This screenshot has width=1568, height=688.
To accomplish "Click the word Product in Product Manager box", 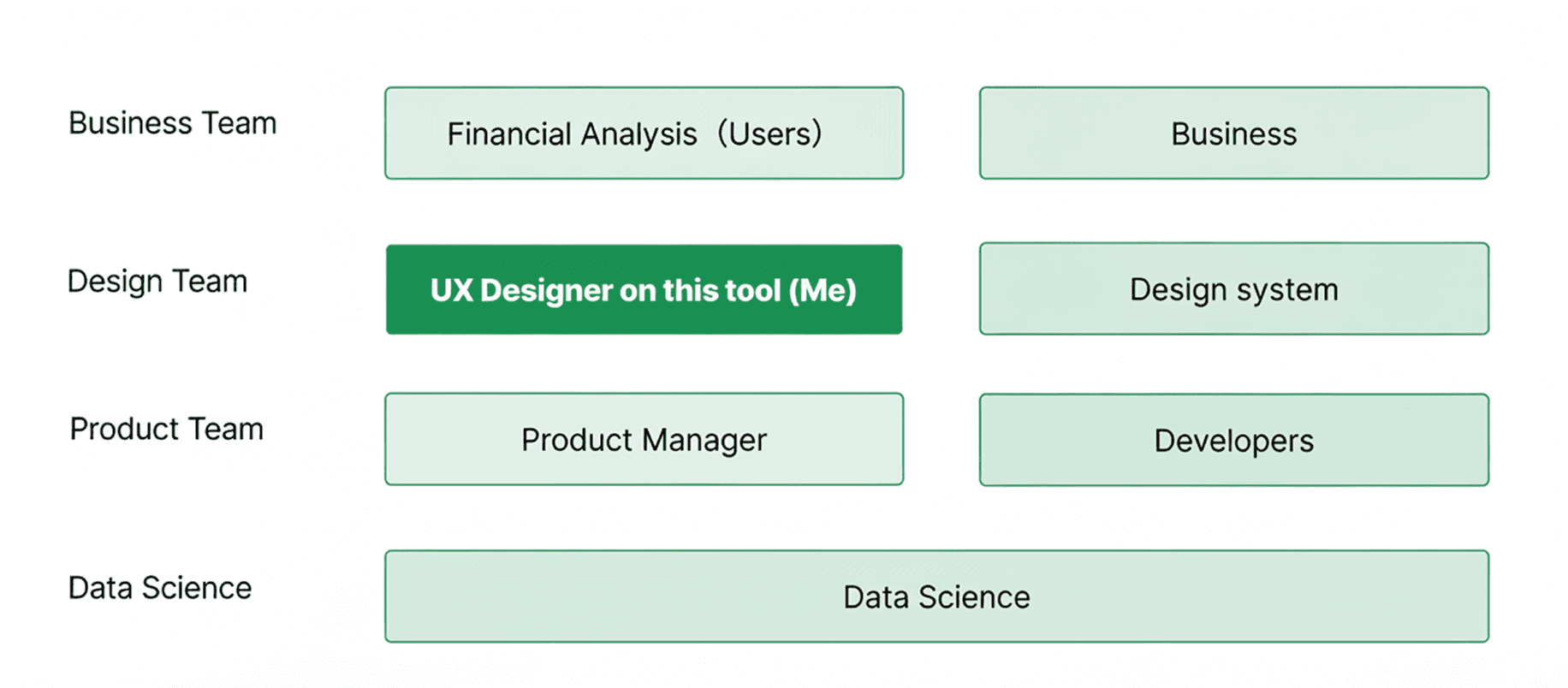I will coord(577,440).
